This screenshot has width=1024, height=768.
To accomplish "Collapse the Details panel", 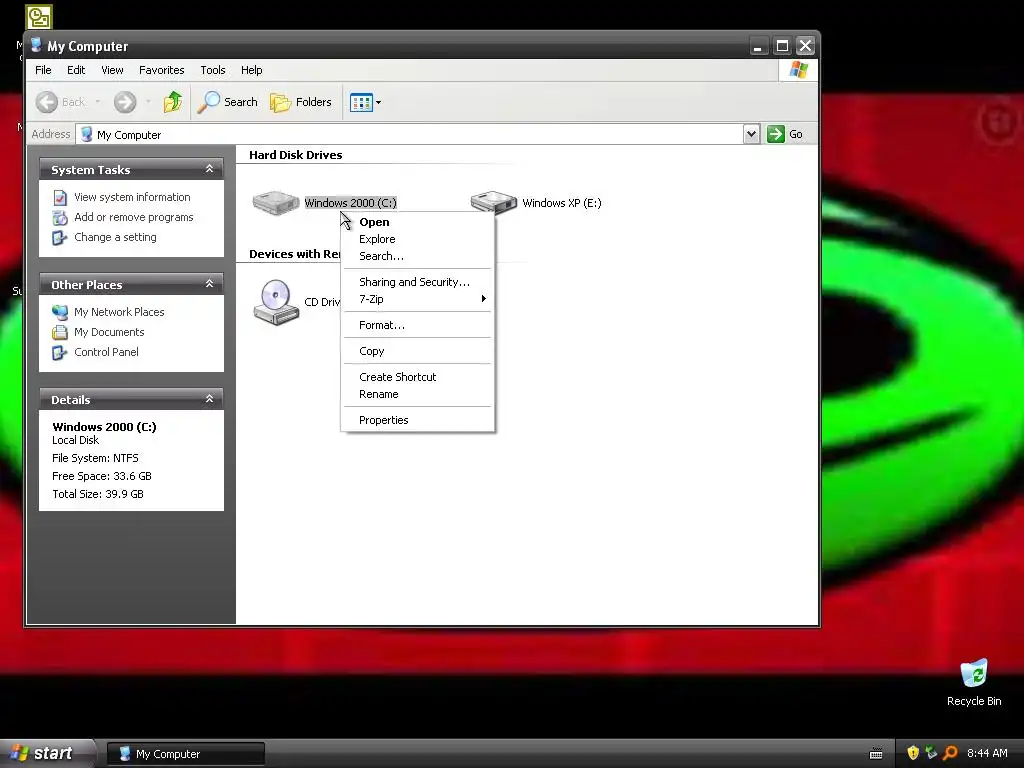I will (x=209, y=399).
